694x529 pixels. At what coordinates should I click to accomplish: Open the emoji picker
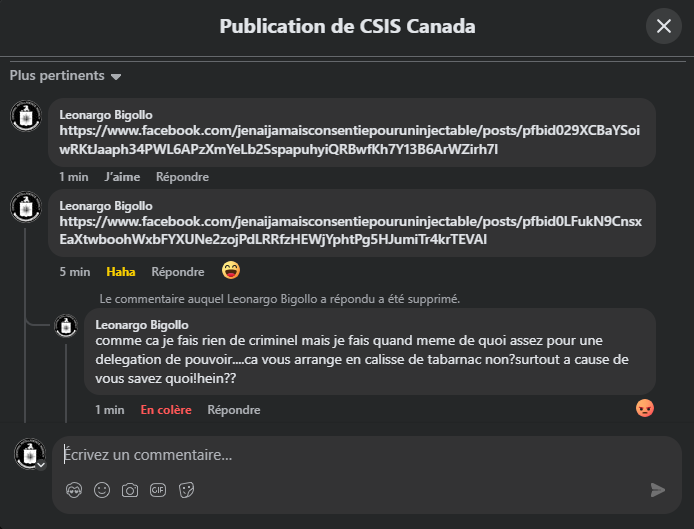pyautogui.click(x=102, y=490)
